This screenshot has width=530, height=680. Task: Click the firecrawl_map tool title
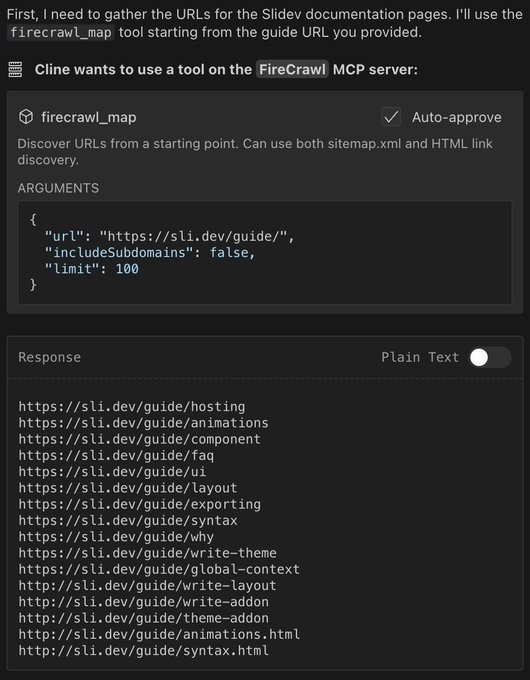click(x=89, y=117)
